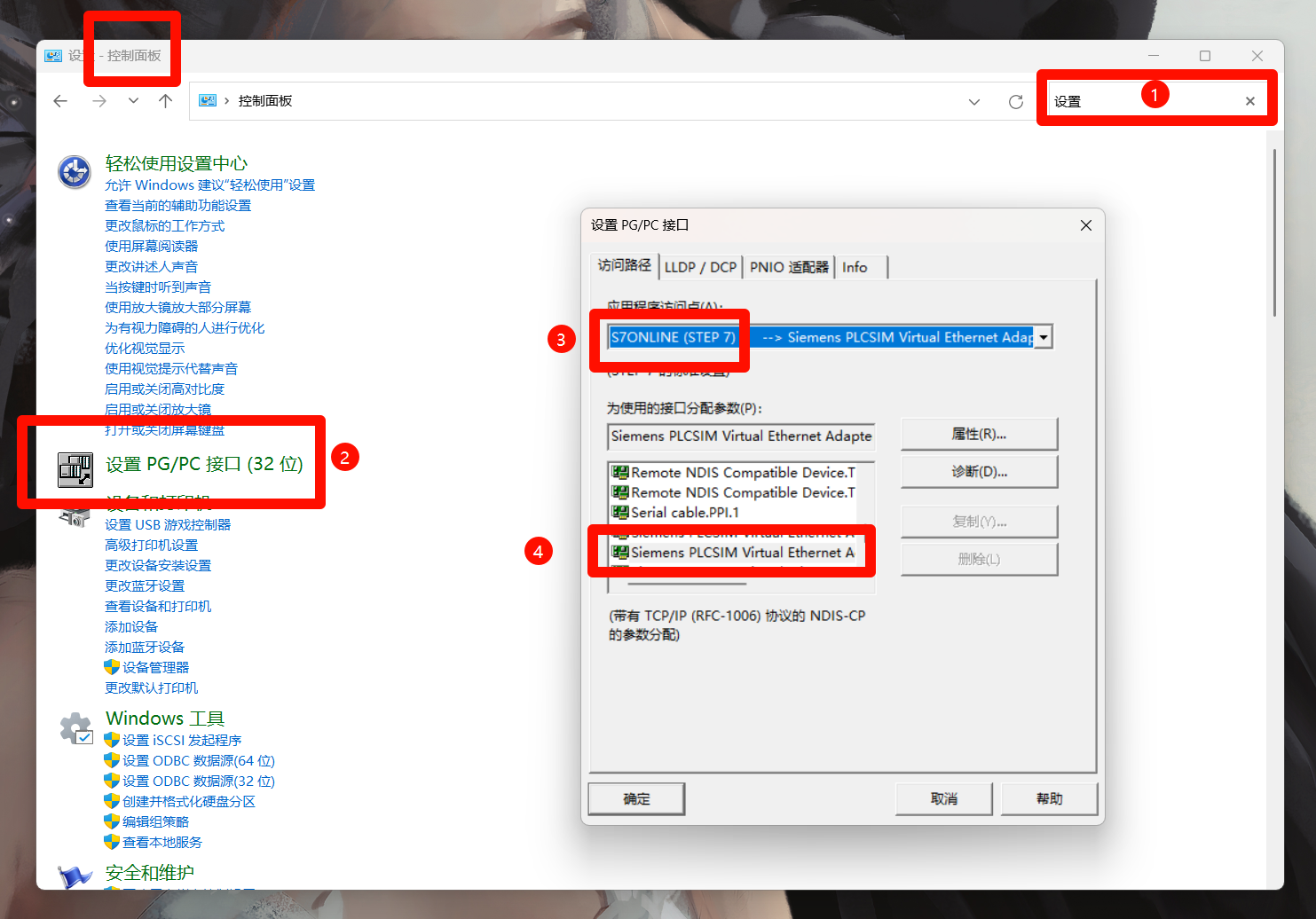Click the 确定 button
The width and height of the screenshot is (1316, 919).
pos(636,798)
